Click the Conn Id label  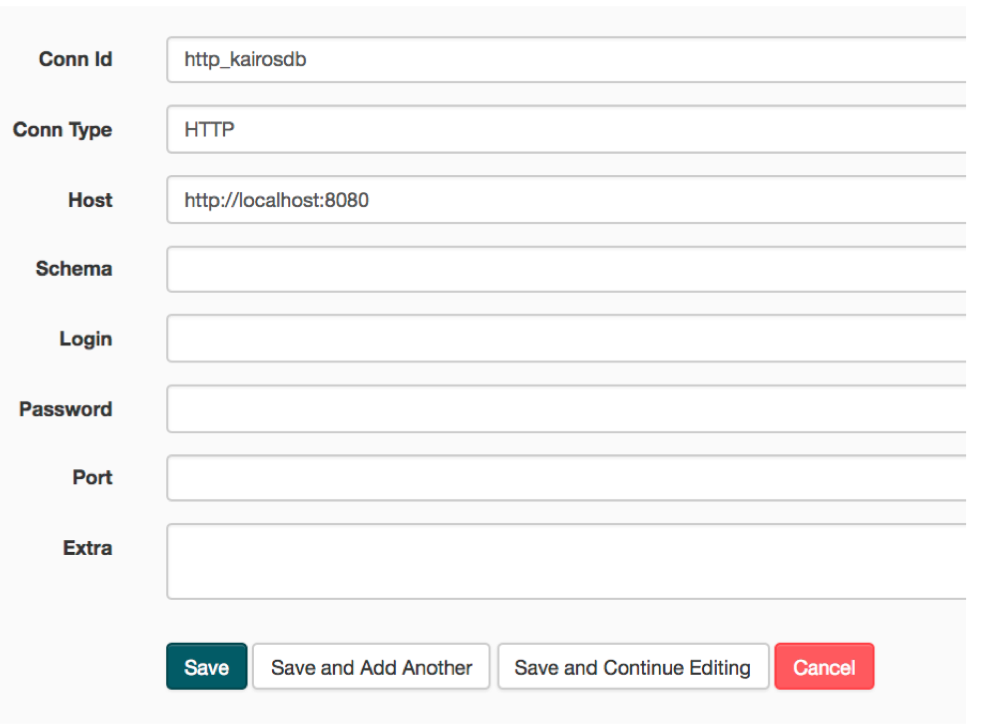tap(76, 60)
